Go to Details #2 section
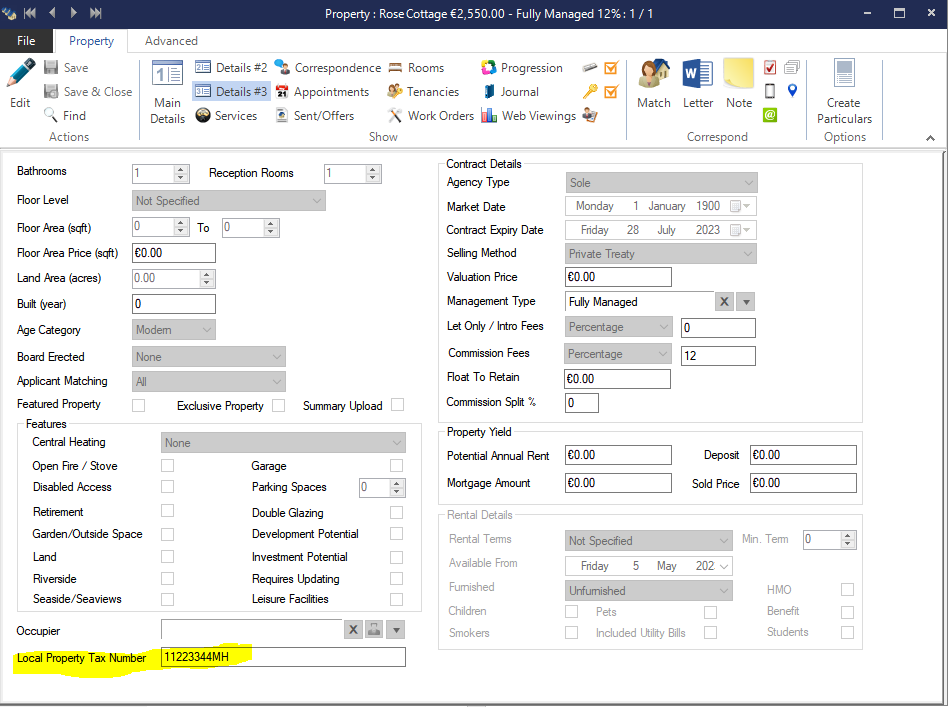Viewport: 948px width, 707px height. coord(232,68)
